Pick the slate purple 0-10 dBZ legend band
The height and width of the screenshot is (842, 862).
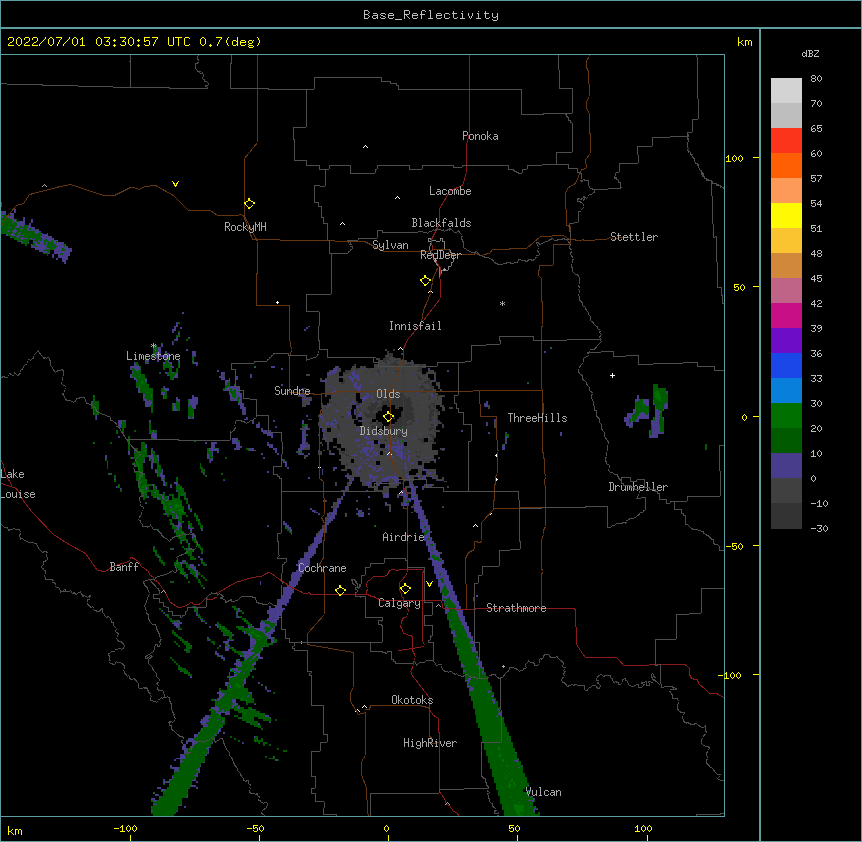coord(786,466)
